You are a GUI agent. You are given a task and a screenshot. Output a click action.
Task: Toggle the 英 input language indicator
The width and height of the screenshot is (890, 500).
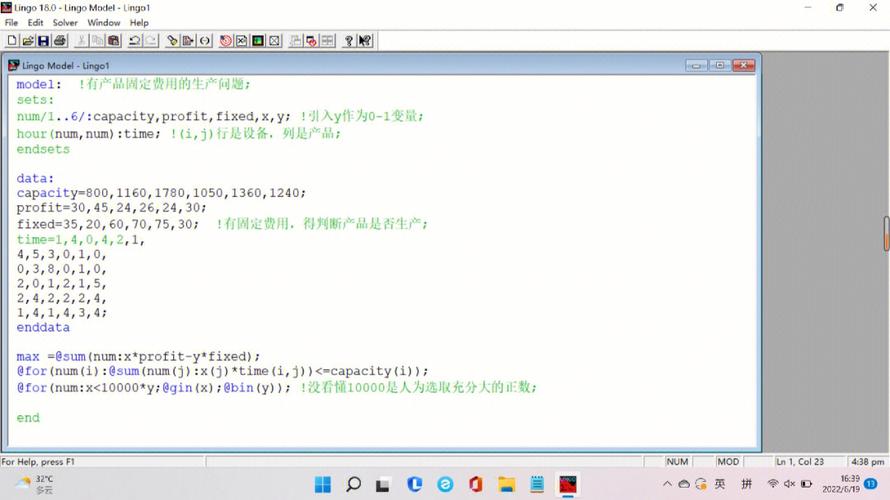720,484
